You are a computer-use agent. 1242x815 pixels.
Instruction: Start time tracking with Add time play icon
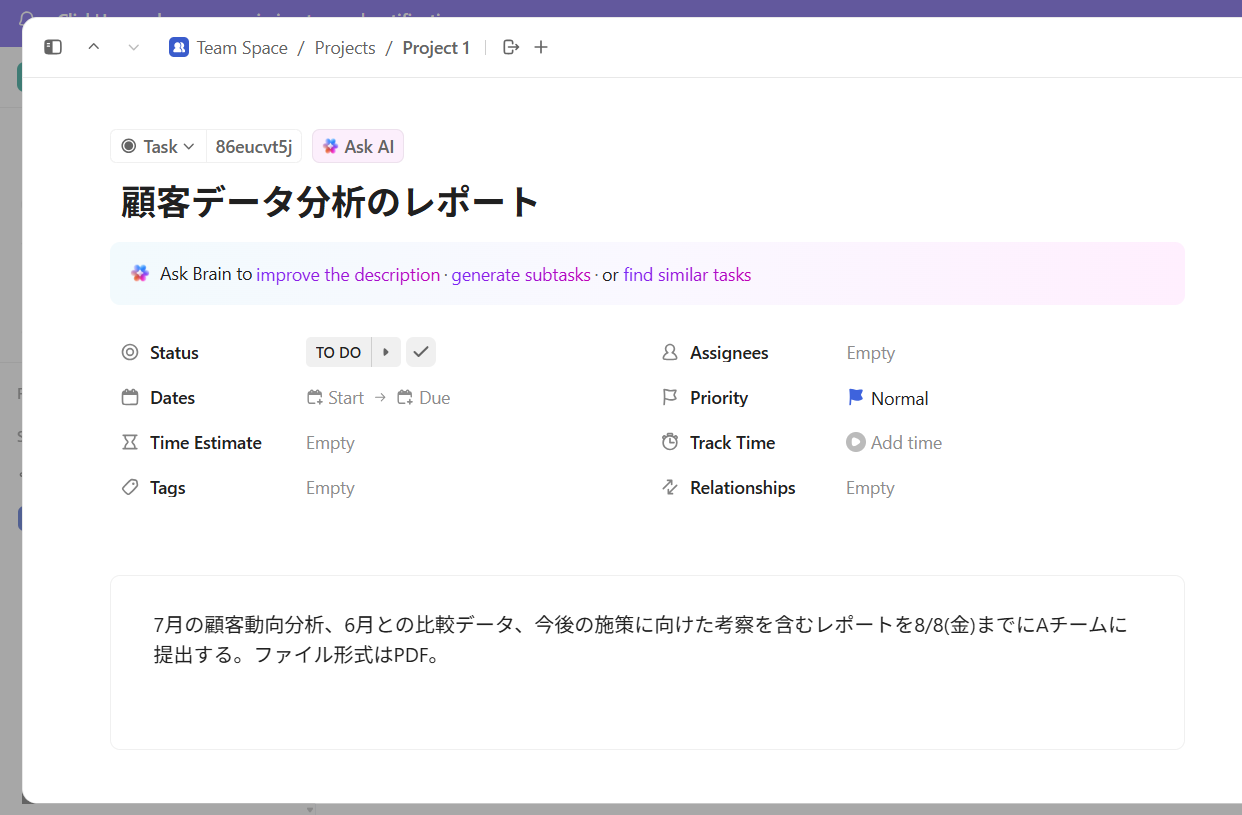point(856,442)
